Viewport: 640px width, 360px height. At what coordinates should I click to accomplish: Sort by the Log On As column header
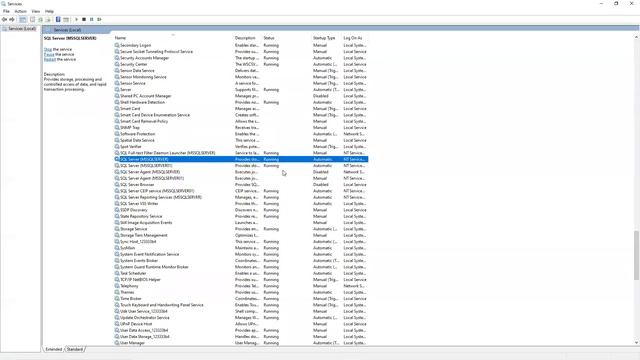[353, 38]
